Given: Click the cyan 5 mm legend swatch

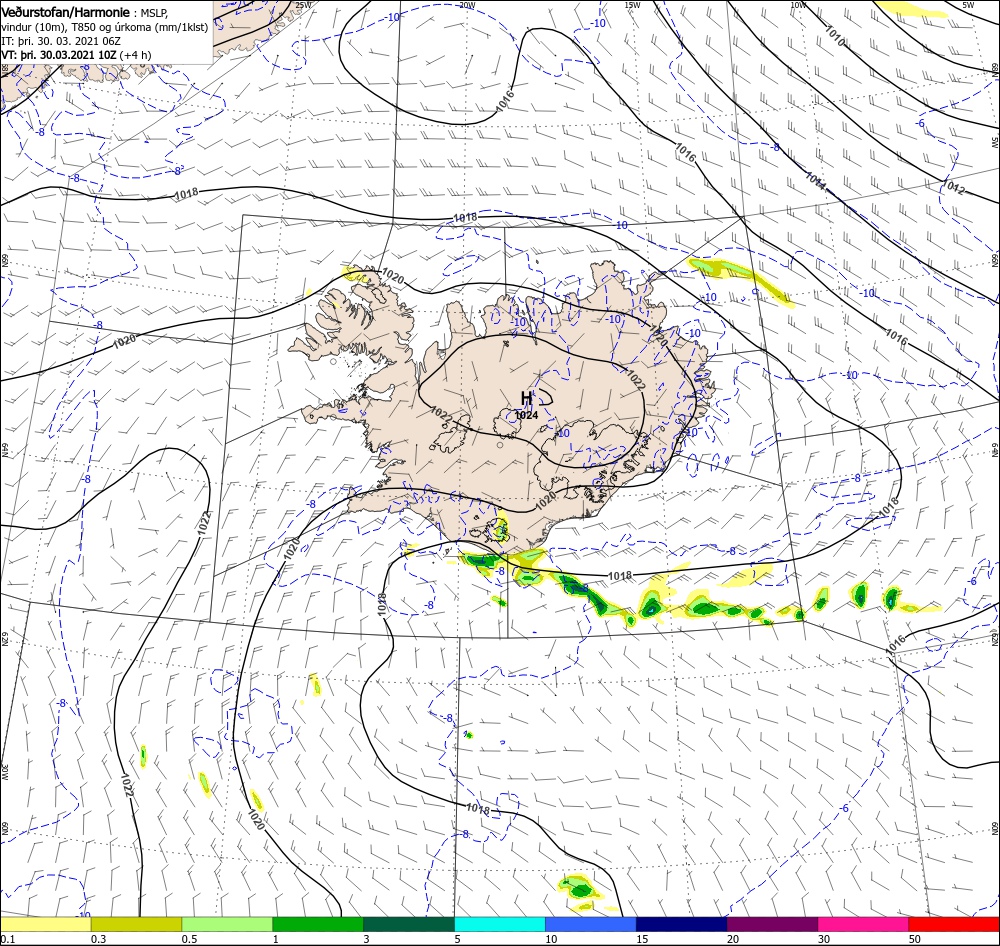Looking at the screenshot, I should (500, 924).
